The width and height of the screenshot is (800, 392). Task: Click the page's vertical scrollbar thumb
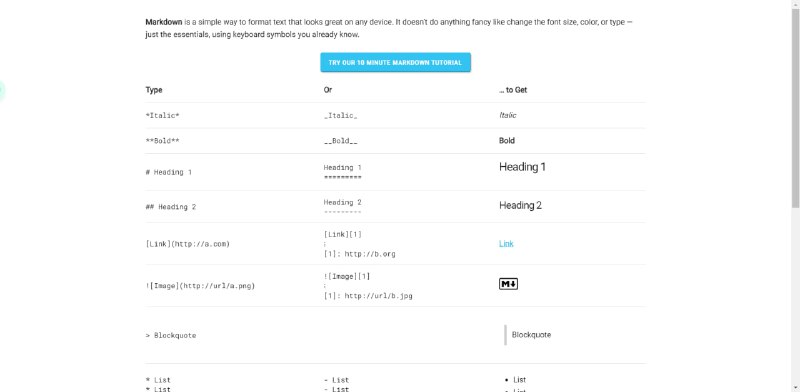click(795, 107)
